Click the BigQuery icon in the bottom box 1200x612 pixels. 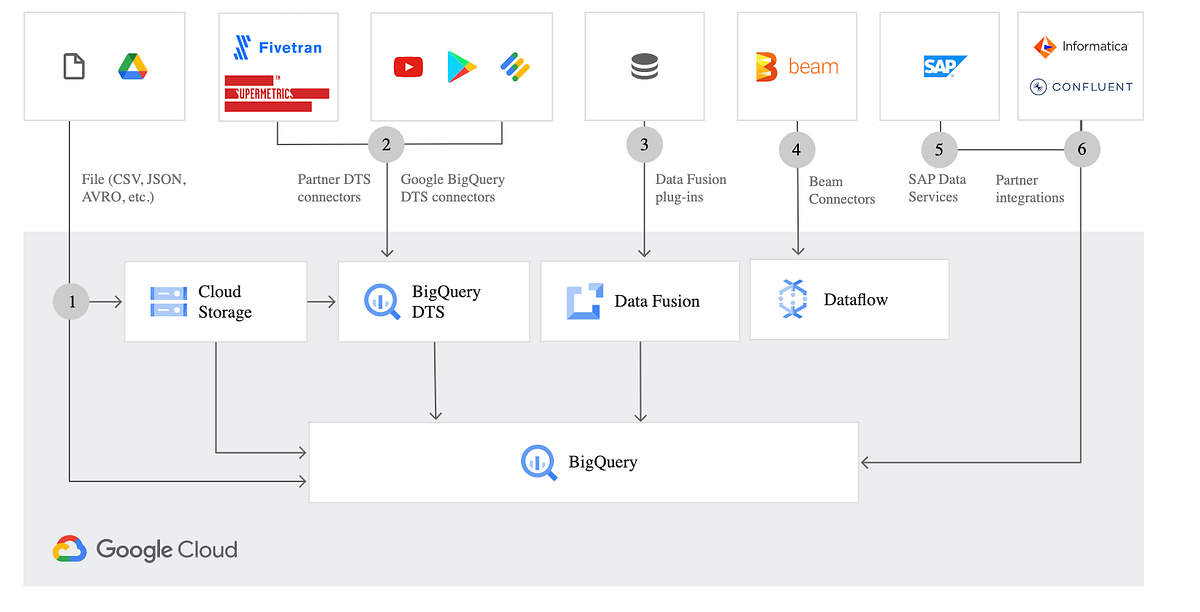pos(539,461)
